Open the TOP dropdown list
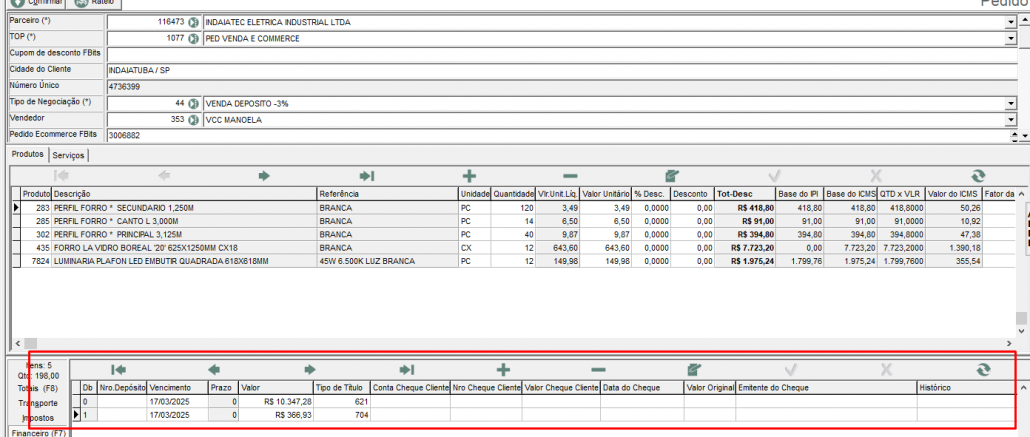Screen dimensions: 1030x437 pyautogui.click(x=1010, y=38)
